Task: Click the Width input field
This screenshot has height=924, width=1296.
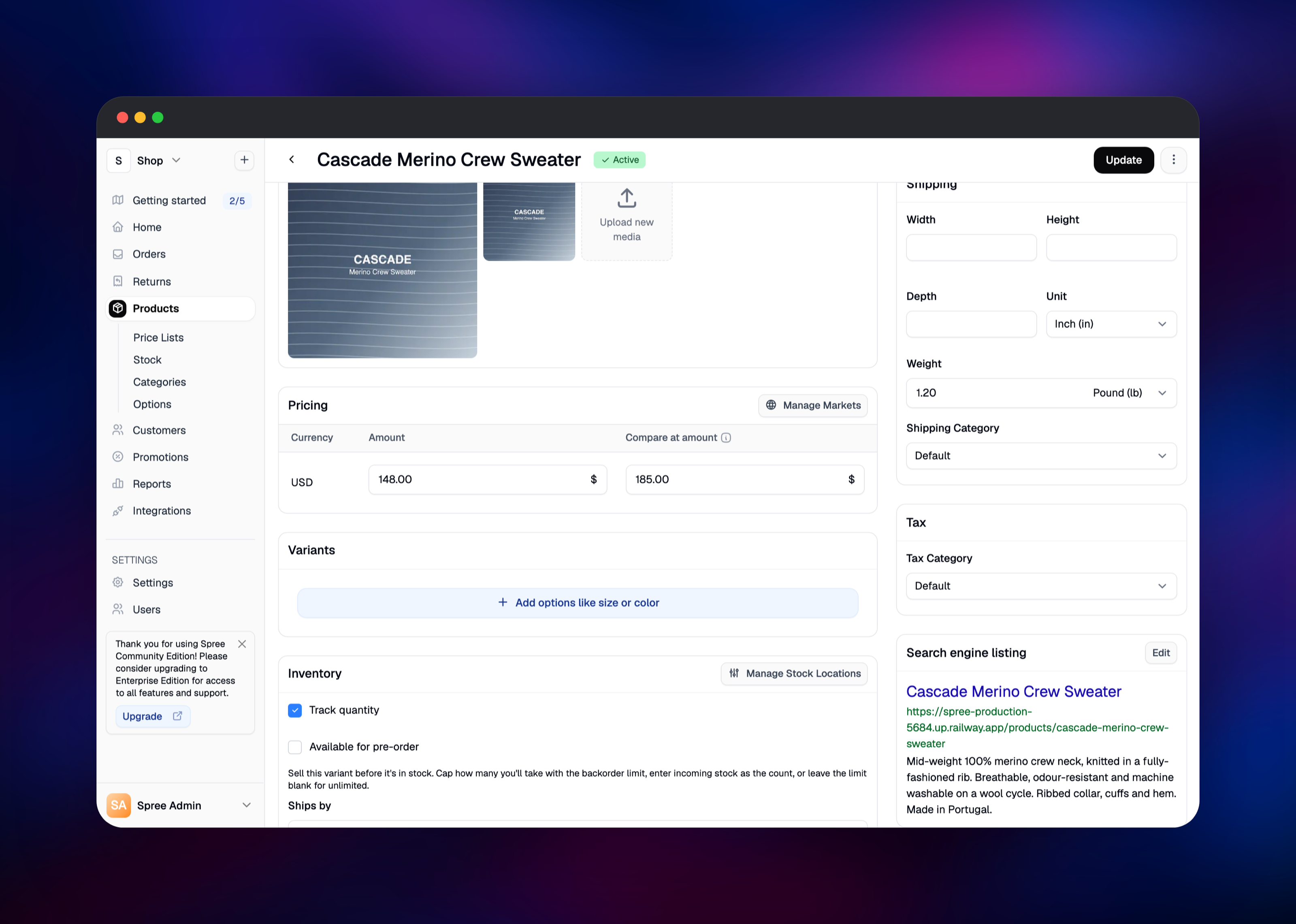Action: point(971,248)
